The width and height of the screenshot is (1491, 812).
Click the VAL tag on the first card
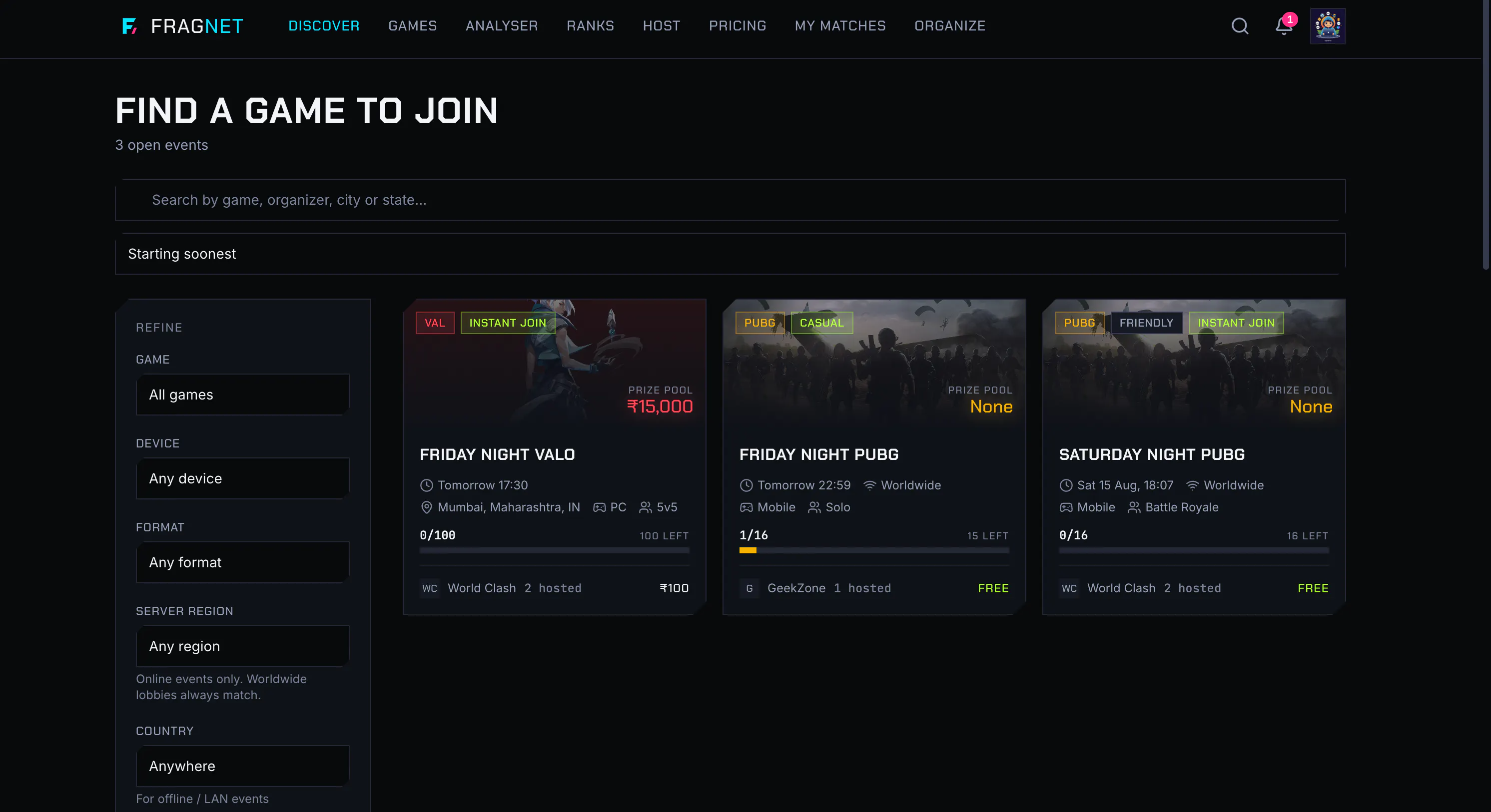(435, 323)
